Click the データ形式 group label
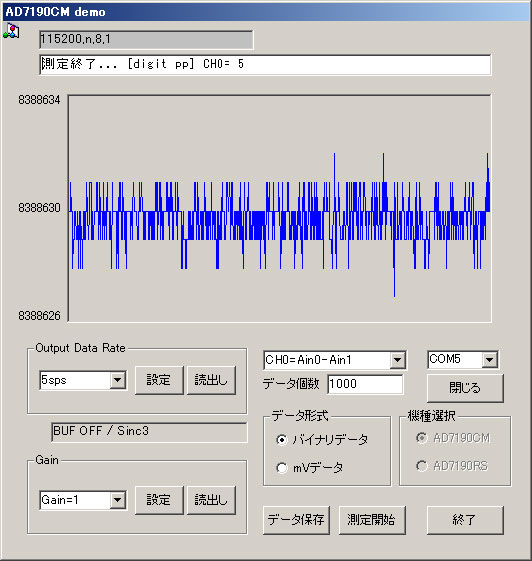This screenshot has height=561, width=532. pos(300,416)
